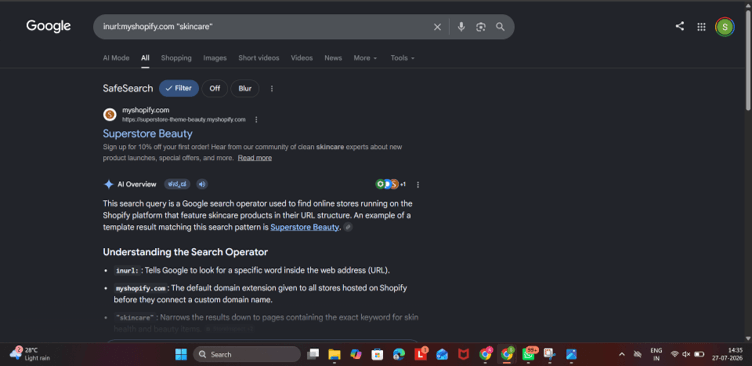Click the link chip after Superstore Beauty

click(x=348, y=227)
